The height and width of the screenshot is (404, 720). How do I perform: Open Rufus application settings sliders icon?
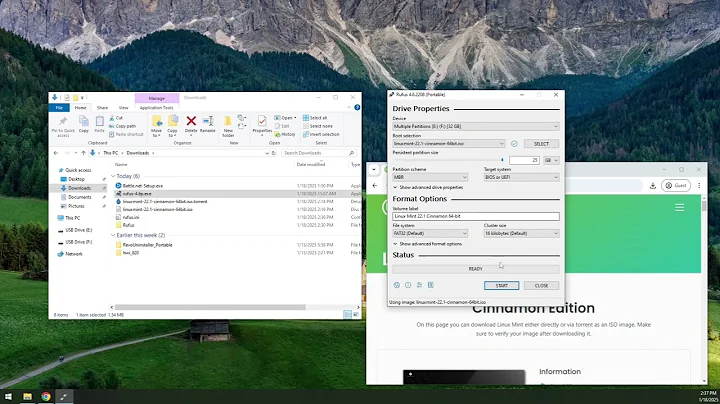tap(419, 285)
